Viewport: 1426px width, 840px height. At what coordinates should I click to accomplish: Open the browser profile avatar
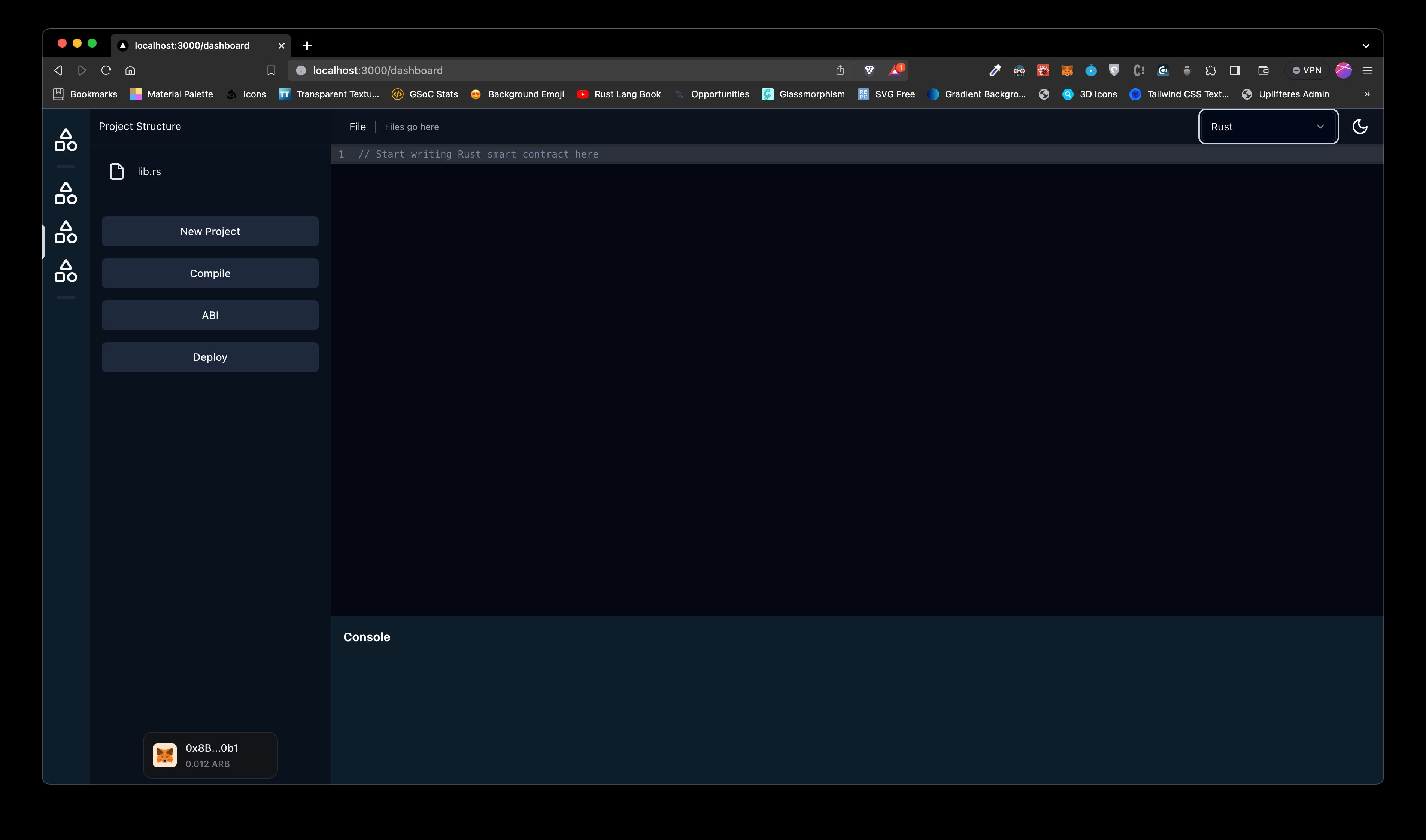1343,70
